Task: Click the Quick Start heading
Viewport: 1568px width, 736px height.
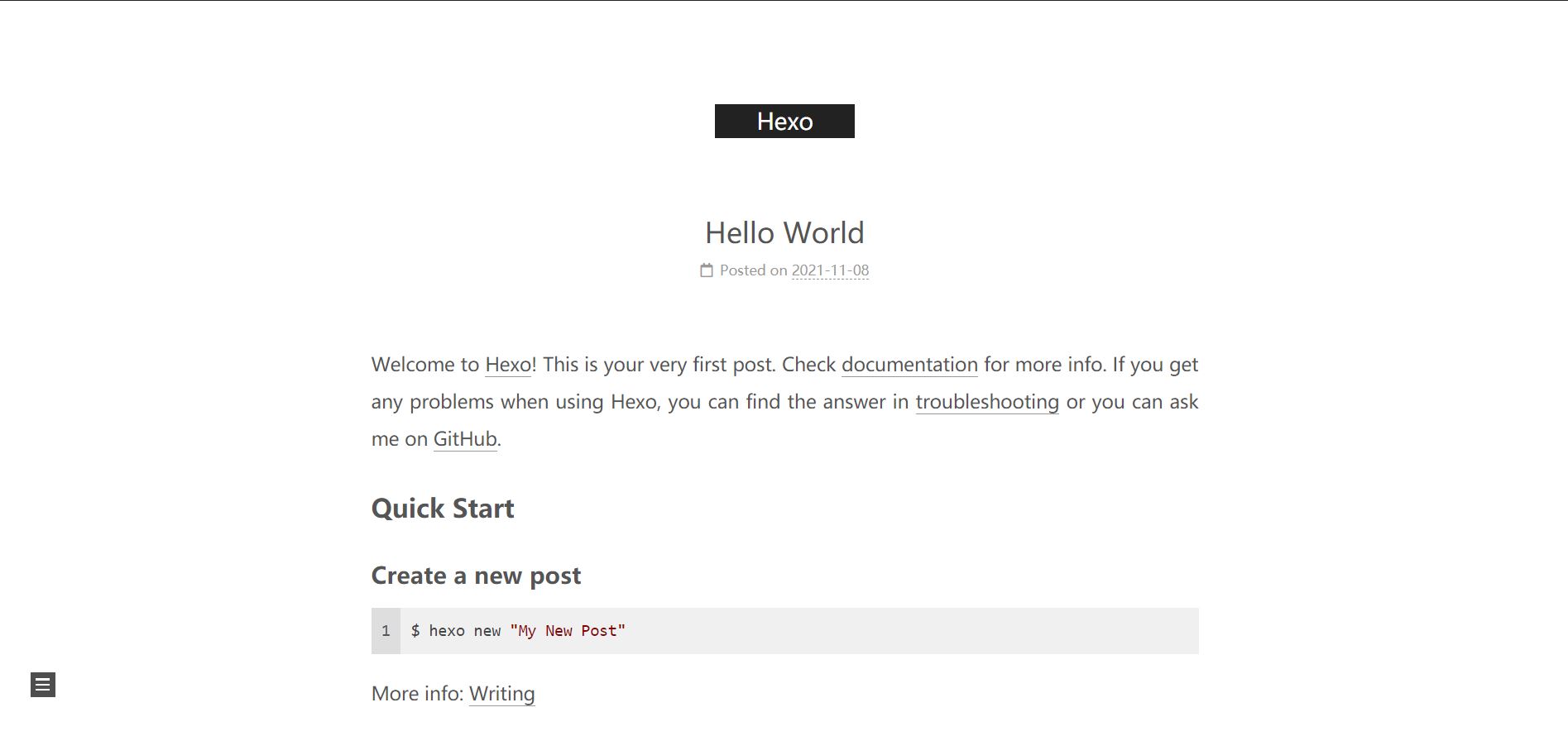Action: (x=443, y=508)
